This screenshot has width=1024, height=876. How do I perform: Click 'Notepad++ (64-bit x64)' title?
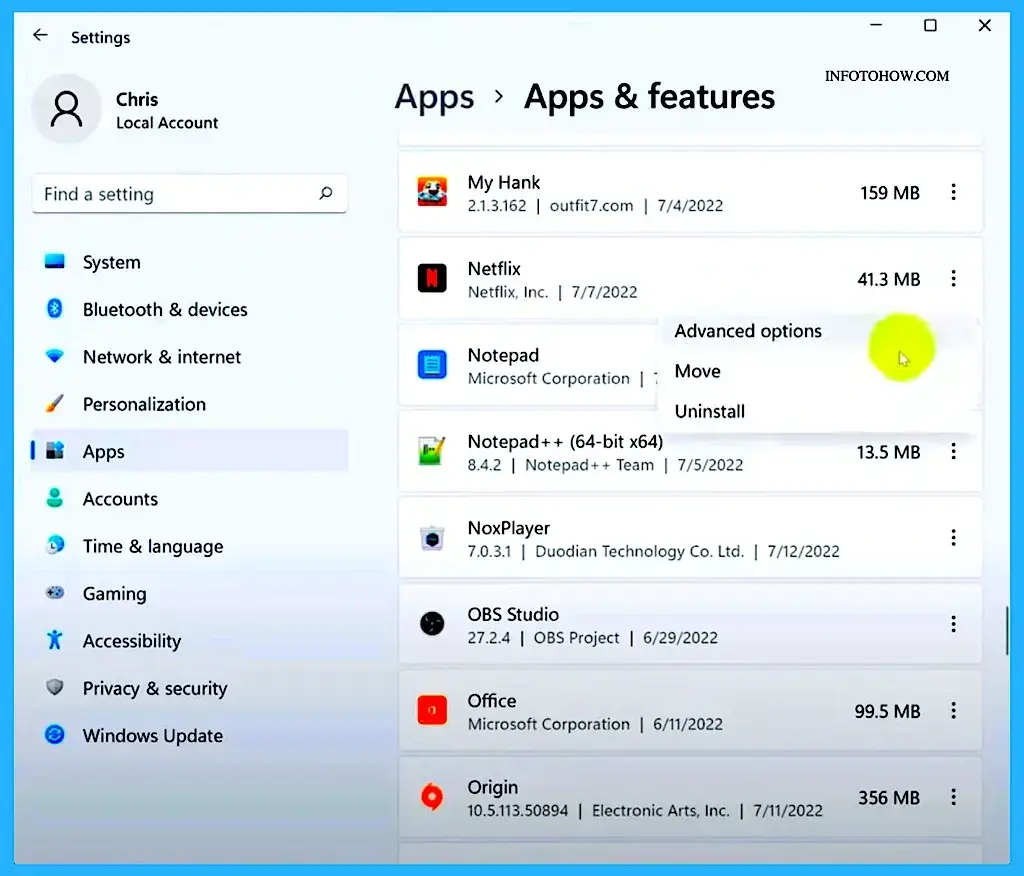(x=565, y=442)
